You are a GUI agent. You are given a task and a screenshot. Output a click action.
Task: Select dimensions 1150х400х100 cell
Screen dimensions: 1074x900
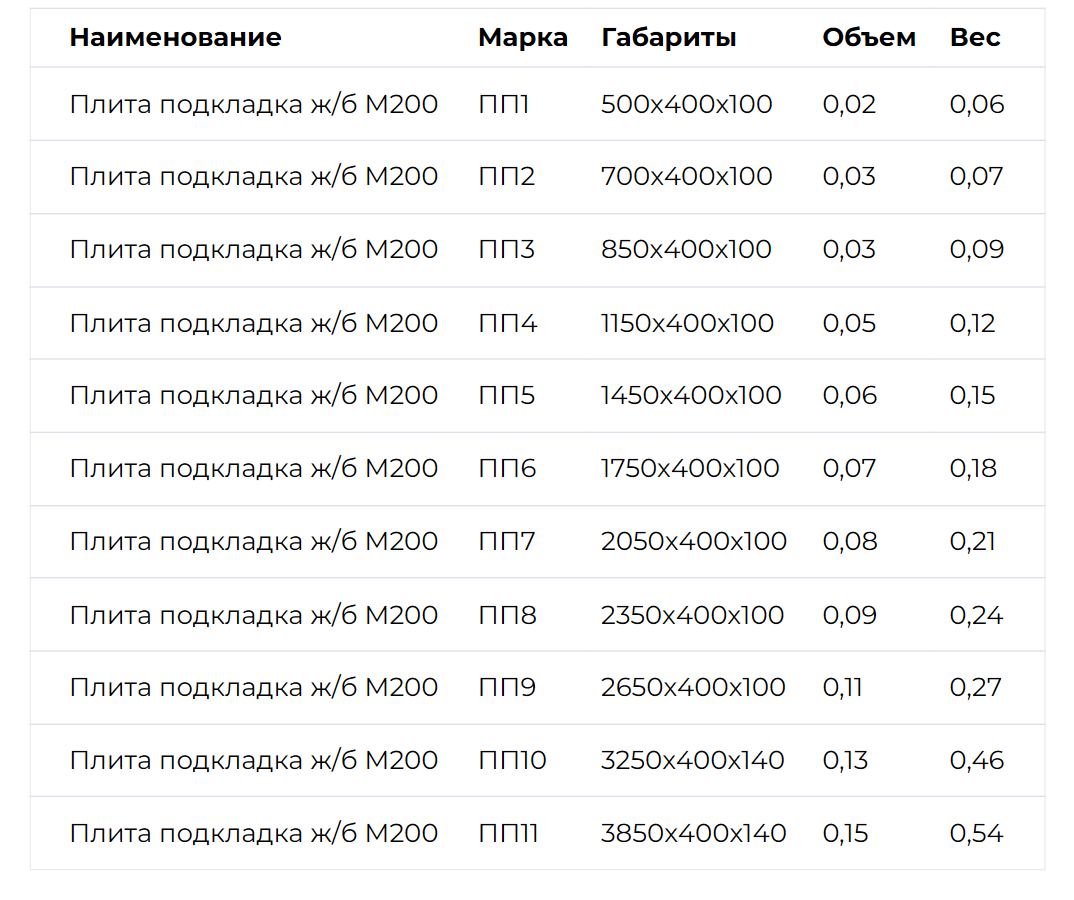click(687, 323)
